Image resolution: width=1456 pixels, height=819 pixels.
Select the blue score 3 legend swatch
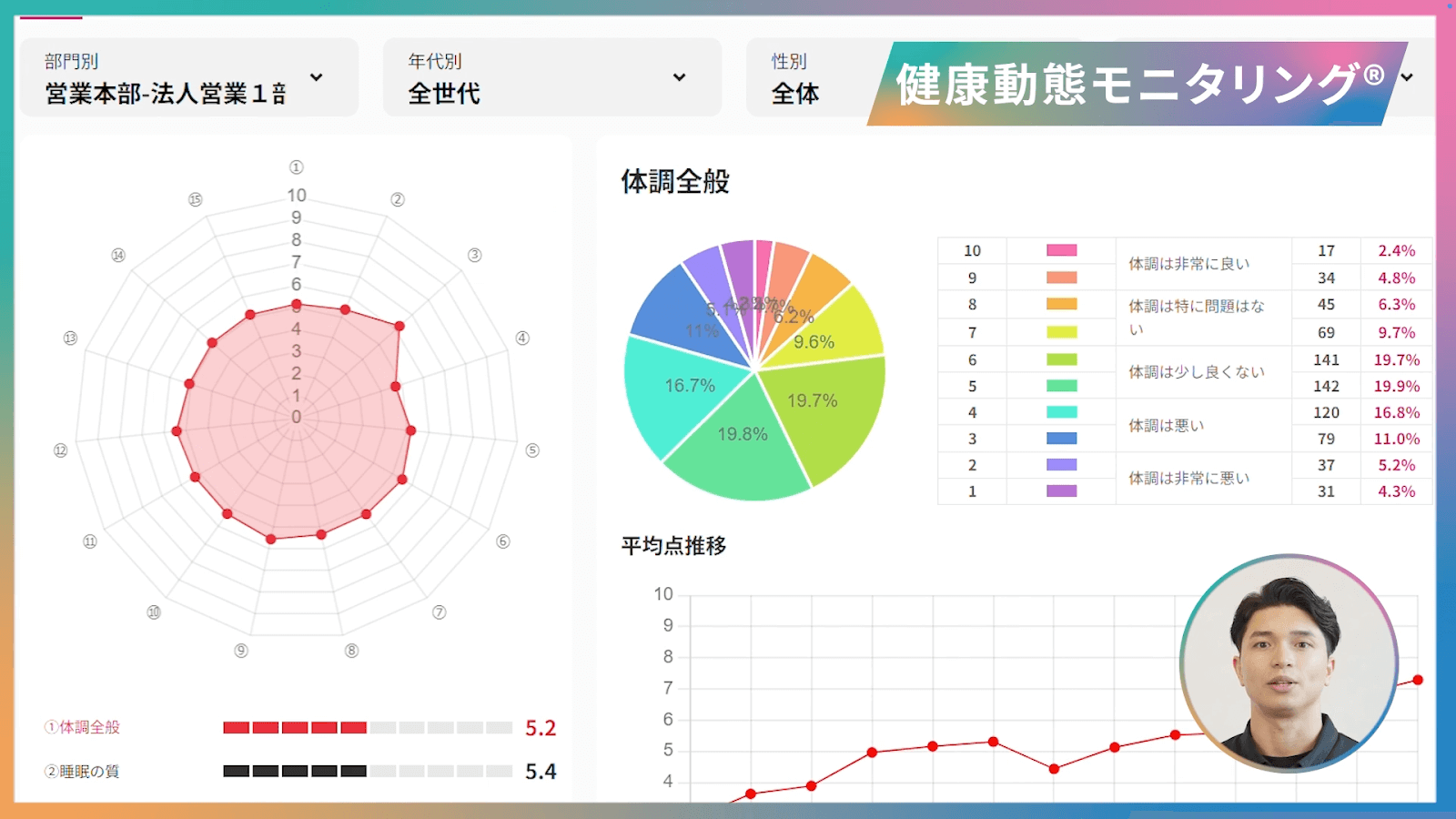tap(1061, 439)
